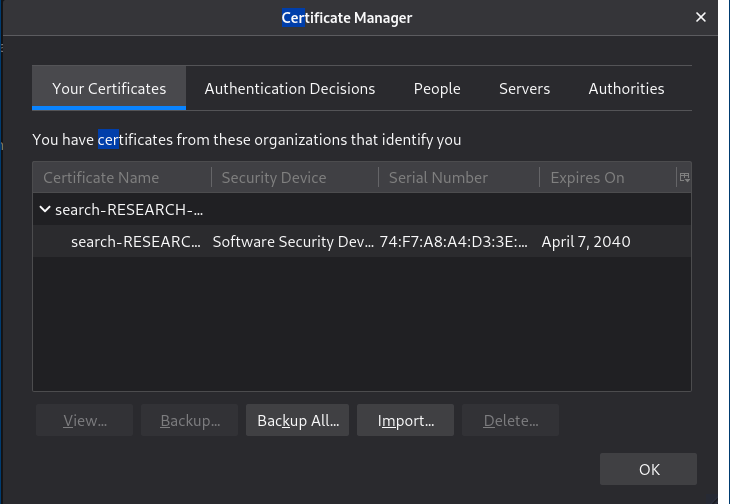Select the search-RESEARCH-... parent tree row
This screenshot has width=730, height=504.
point(362,209)
